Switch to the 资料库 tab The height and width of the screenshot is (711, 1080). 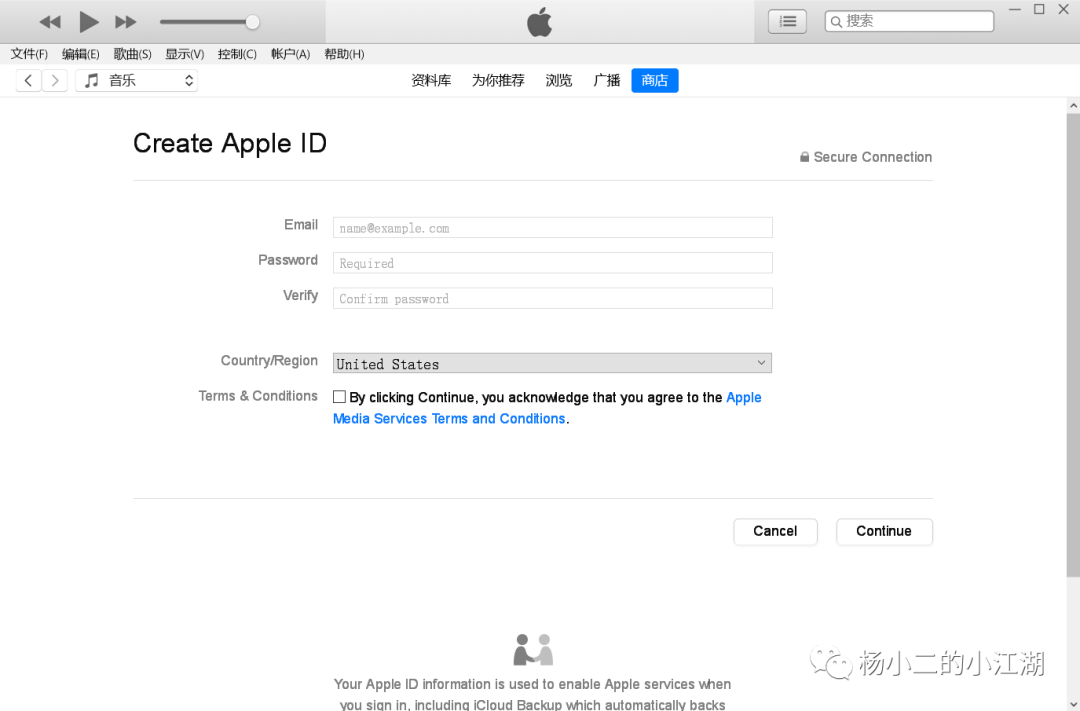tap(431, 81)
